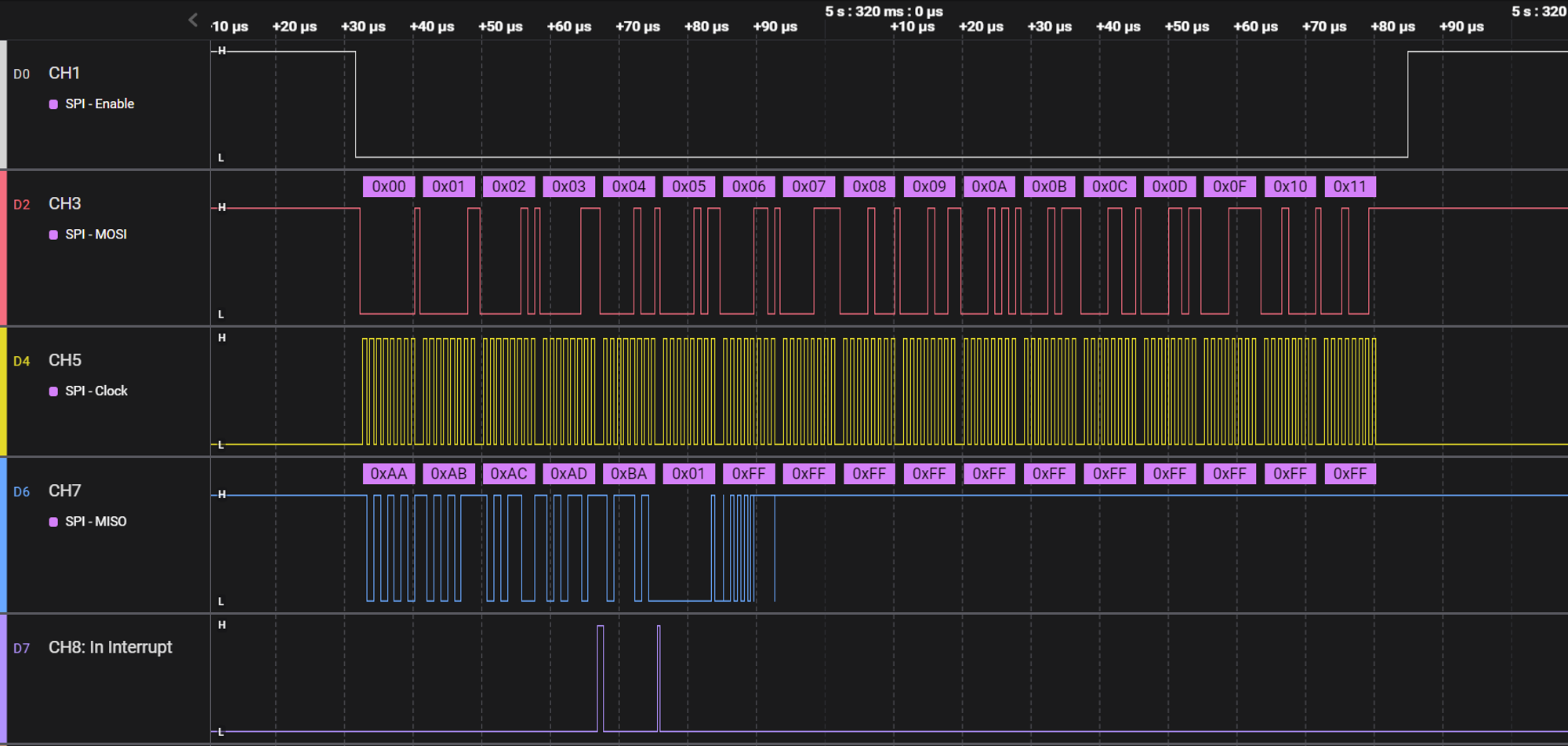Select the 0x11 decoded byte on MOSI
This screenshot has width=1568, height=746.
tap(1349, 187)
